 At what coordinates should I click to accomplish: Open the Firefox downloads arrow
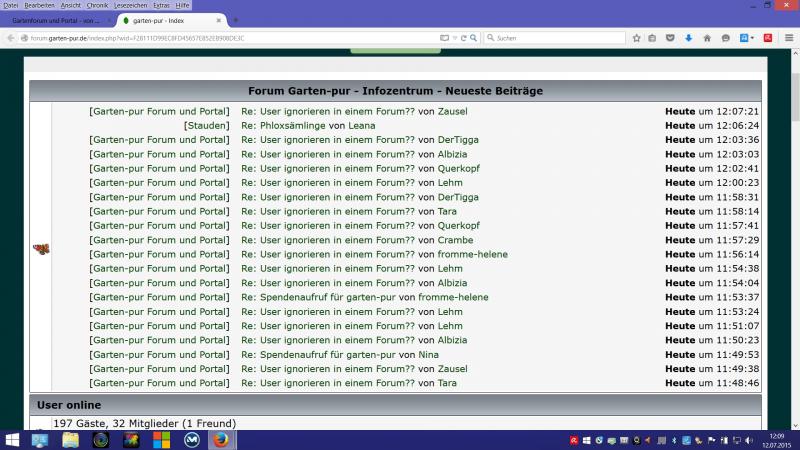[x=689, y=38]
